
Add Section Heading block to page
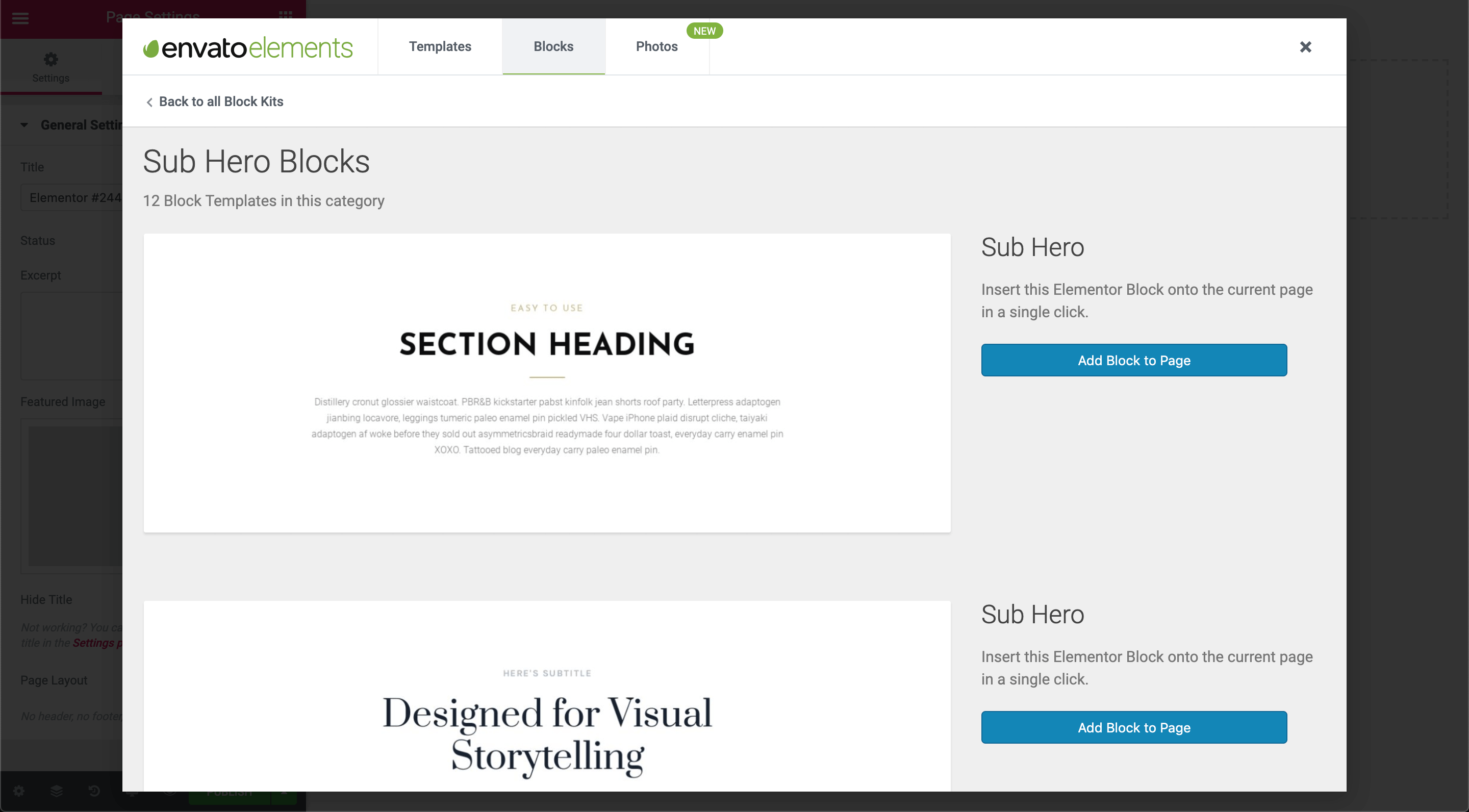coord(1133,361)
